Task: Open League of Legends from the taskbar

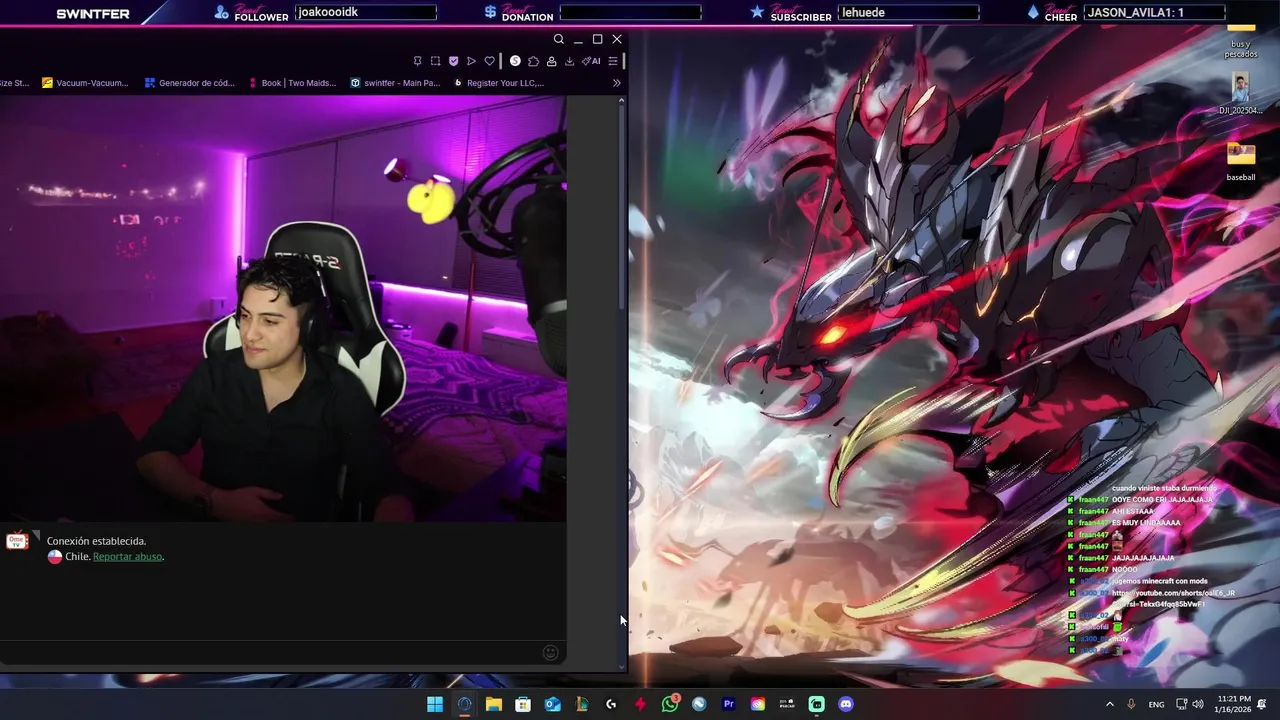Action: (x=582, y=704)
